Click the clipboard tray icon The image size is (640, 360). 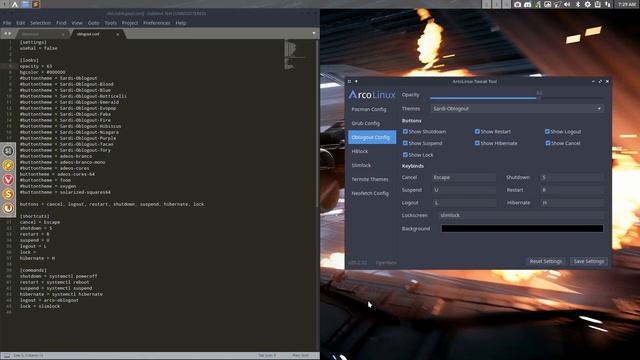598,4
